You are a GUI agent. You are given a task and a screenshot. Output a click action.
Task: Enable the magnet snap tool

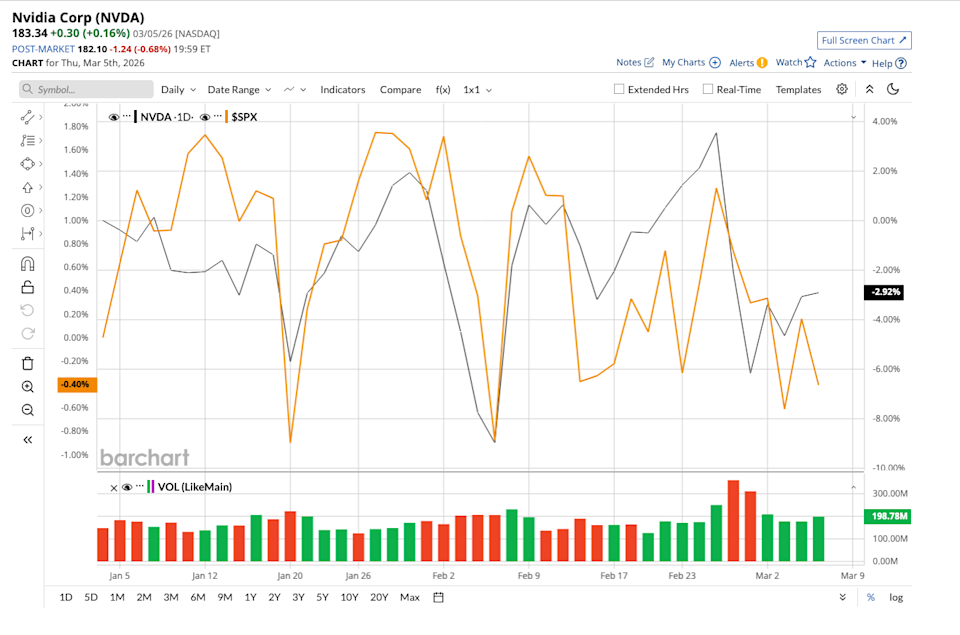pyautogui.click(x=27, y=264)
